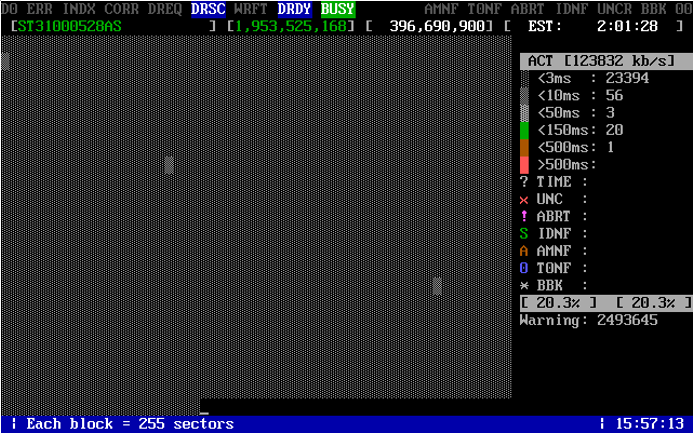693x433 pixels.
Task: Click TONF in the top error flag row
Action: coord(485,9)
